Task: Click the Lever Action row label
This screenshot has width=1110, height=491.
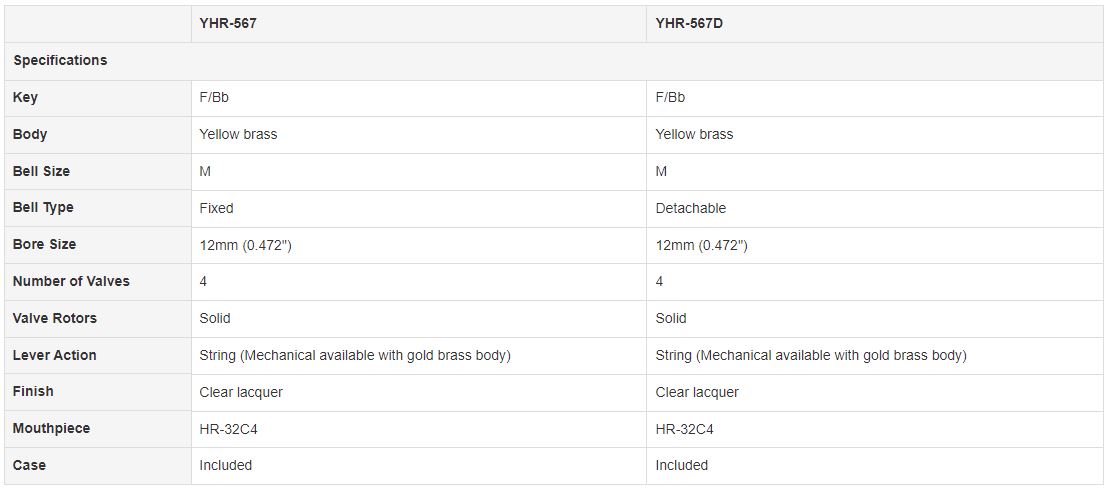Action: (x=54, y=355)
